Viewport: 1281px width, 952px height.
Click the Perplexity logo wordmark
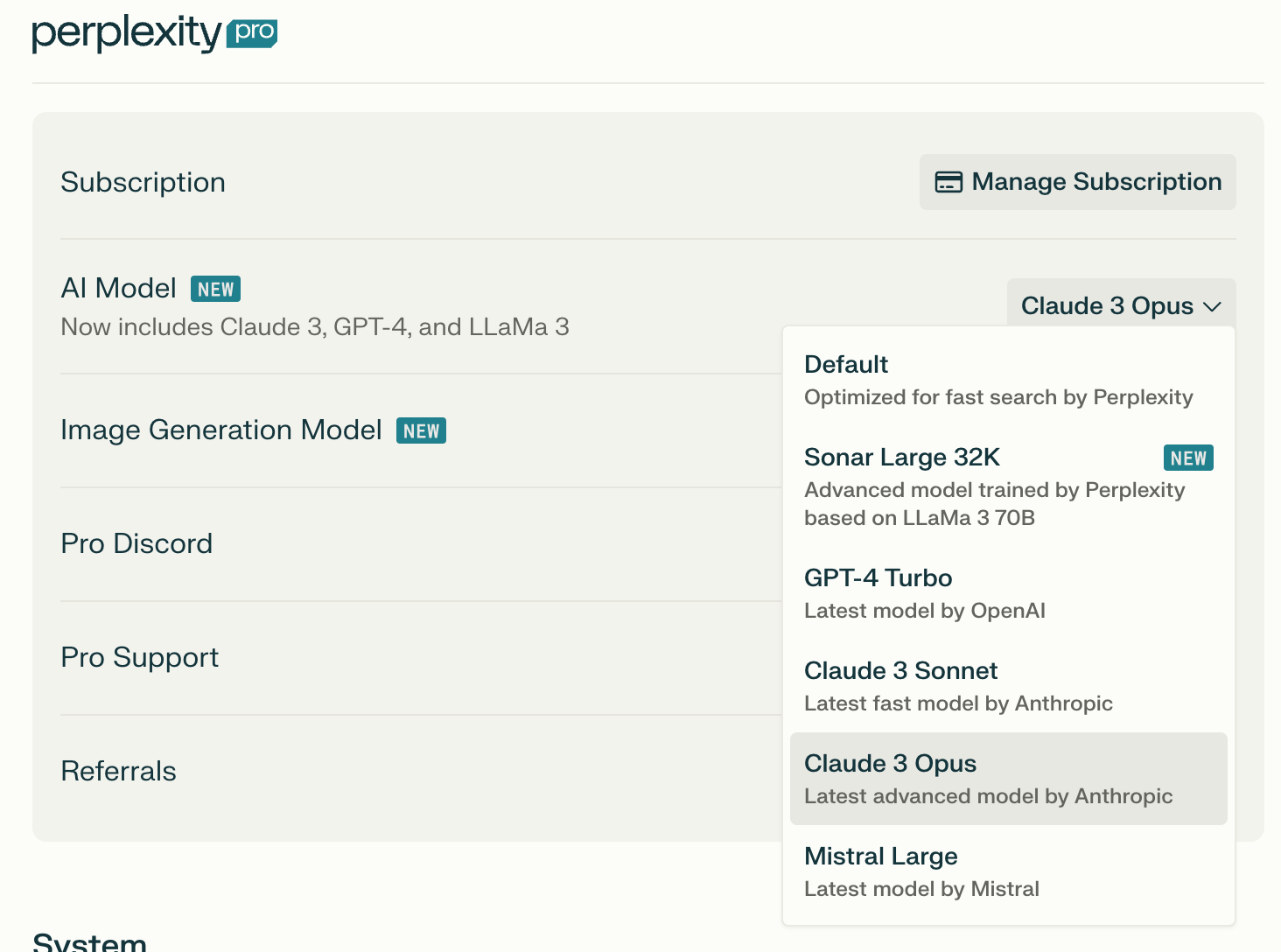(127, 33)
